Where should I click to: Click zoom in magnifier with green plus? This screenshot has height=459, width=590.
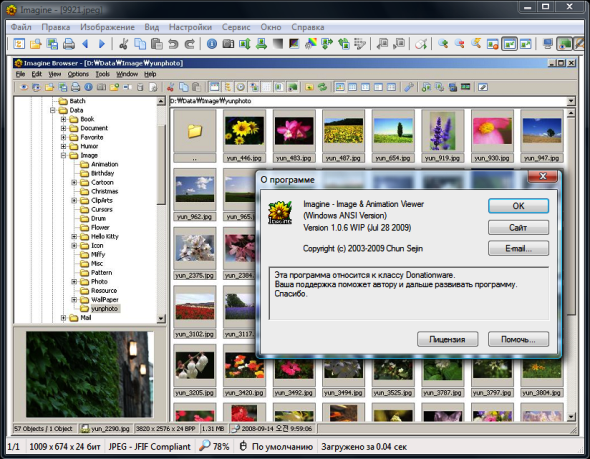pos(443,44)
